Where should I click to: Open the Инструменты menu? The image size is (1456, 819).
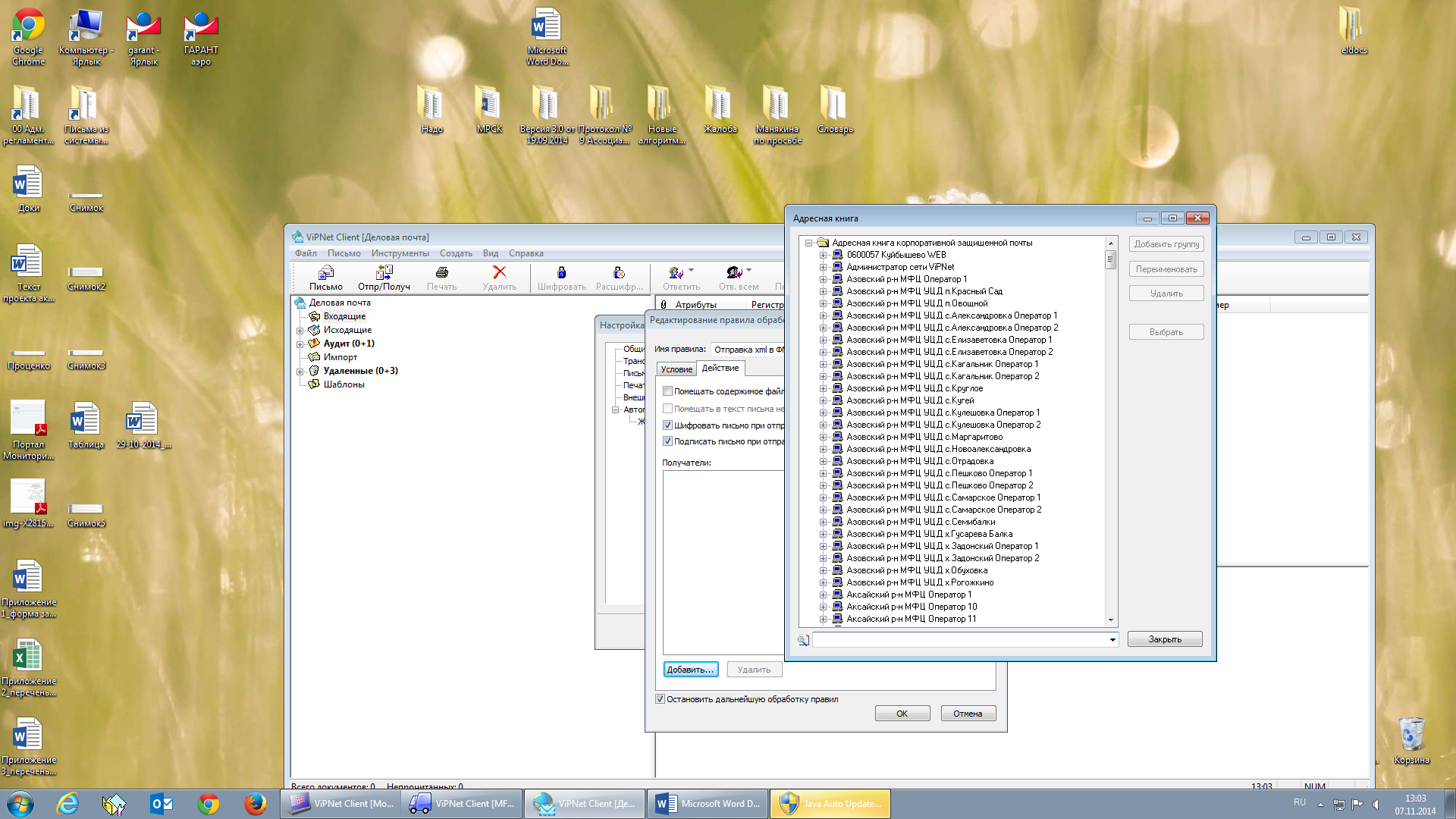coord(400,253)
